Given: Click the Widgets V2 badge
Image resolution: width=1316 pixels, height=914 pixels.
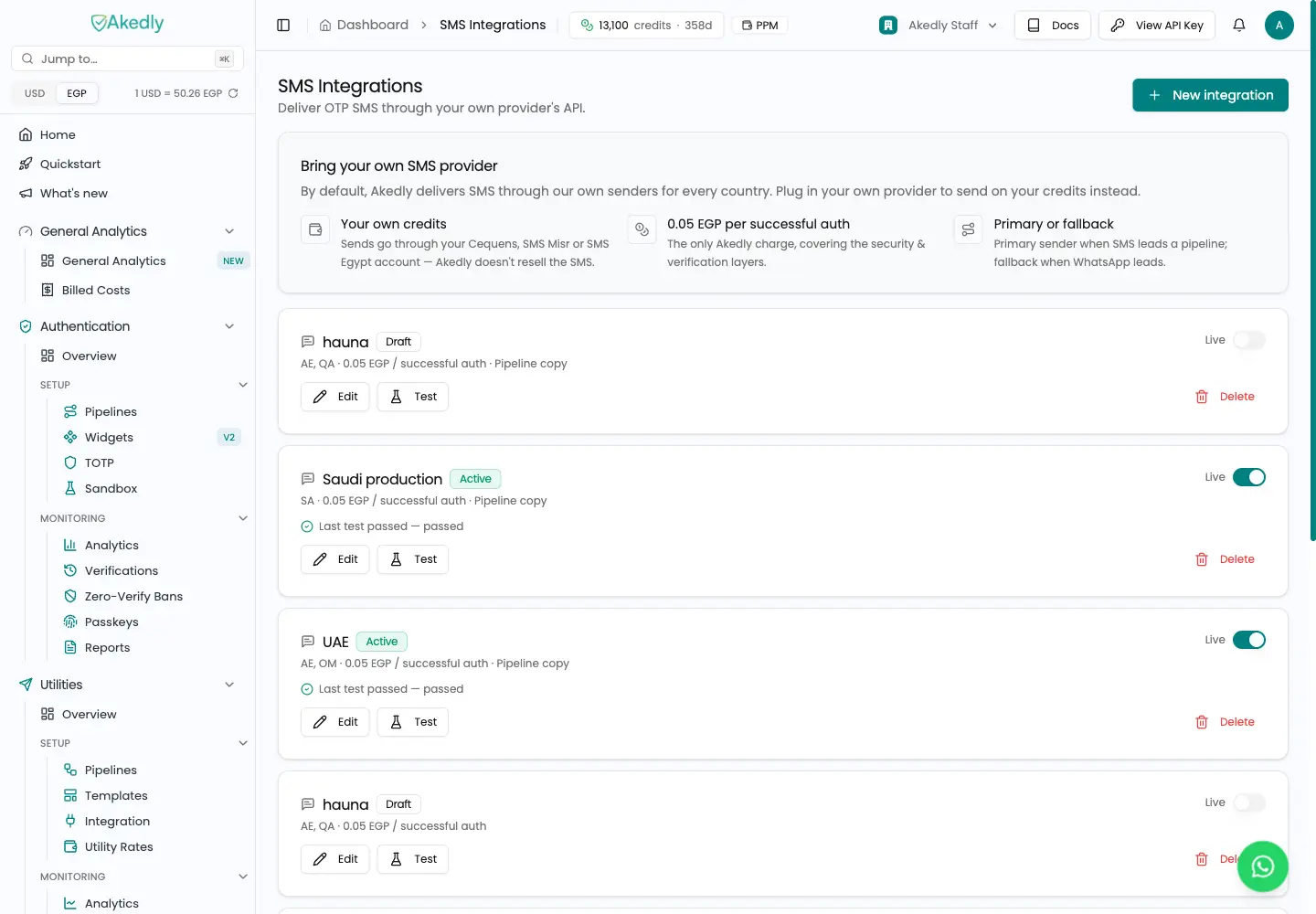Looking at the screenshot, I should click(228, 437).
